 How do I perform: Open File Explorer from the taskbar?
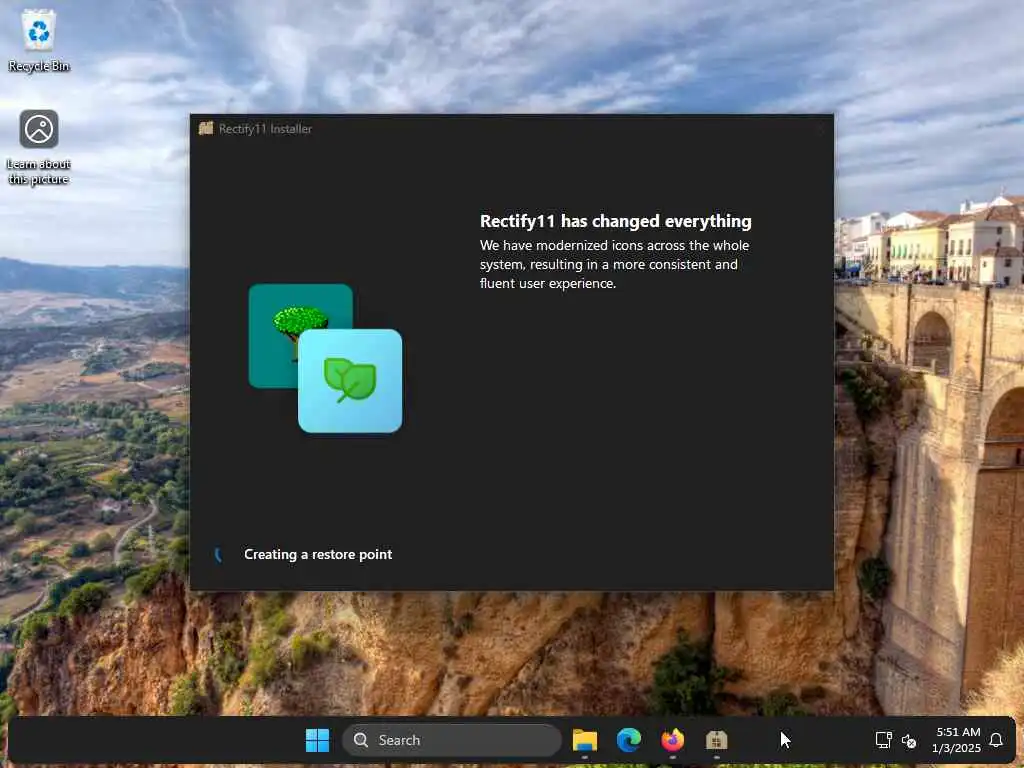coord(584,740)
